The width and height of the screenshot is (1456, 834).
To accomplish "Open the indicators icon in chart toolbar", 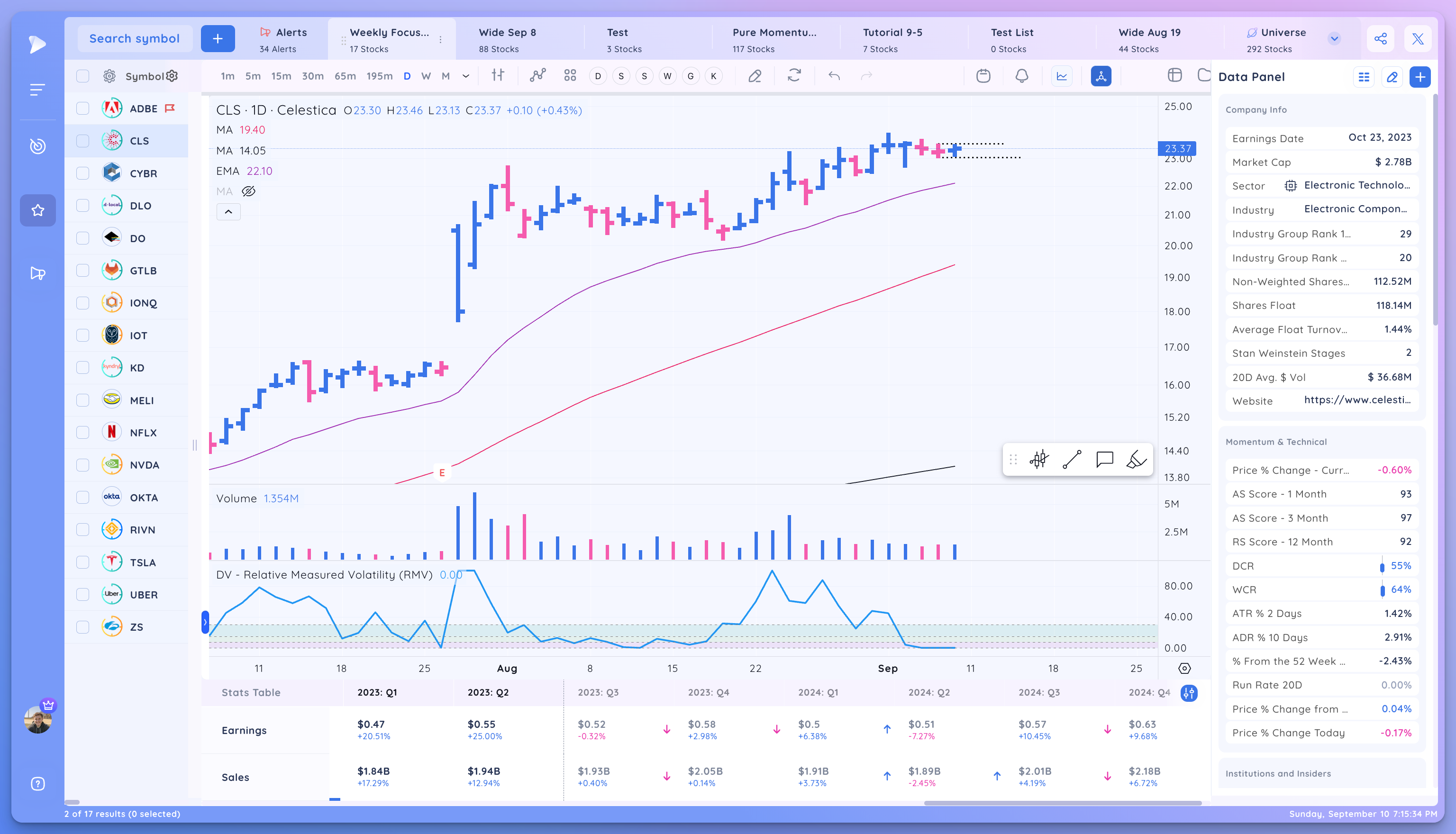I will 537,76.
